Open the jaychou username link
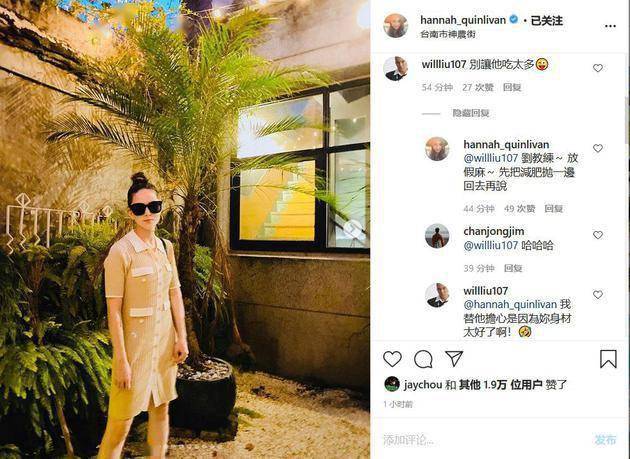Screen dimensions: 630x459 coord(423,385)
